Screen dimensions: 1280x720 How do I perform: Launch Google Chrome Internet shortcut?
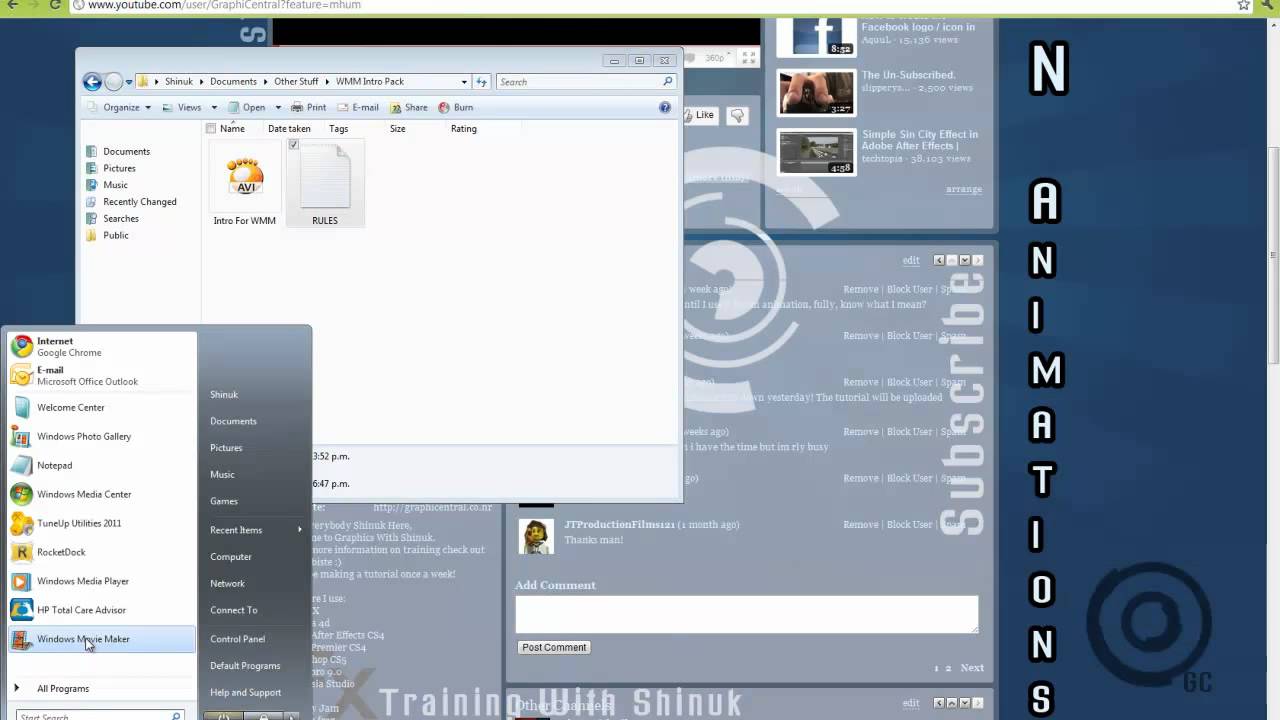(100, 347)
